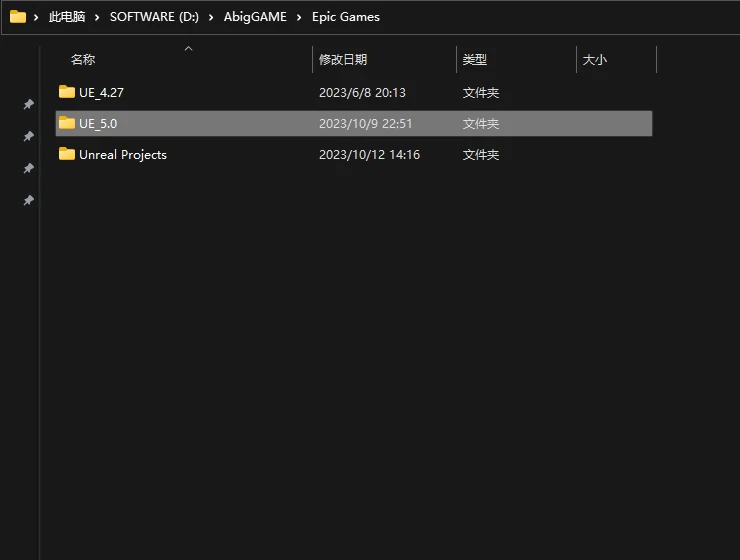Click the UE_5.0 folder icon
The image size is (740, 560).
[x=67, y=123]
